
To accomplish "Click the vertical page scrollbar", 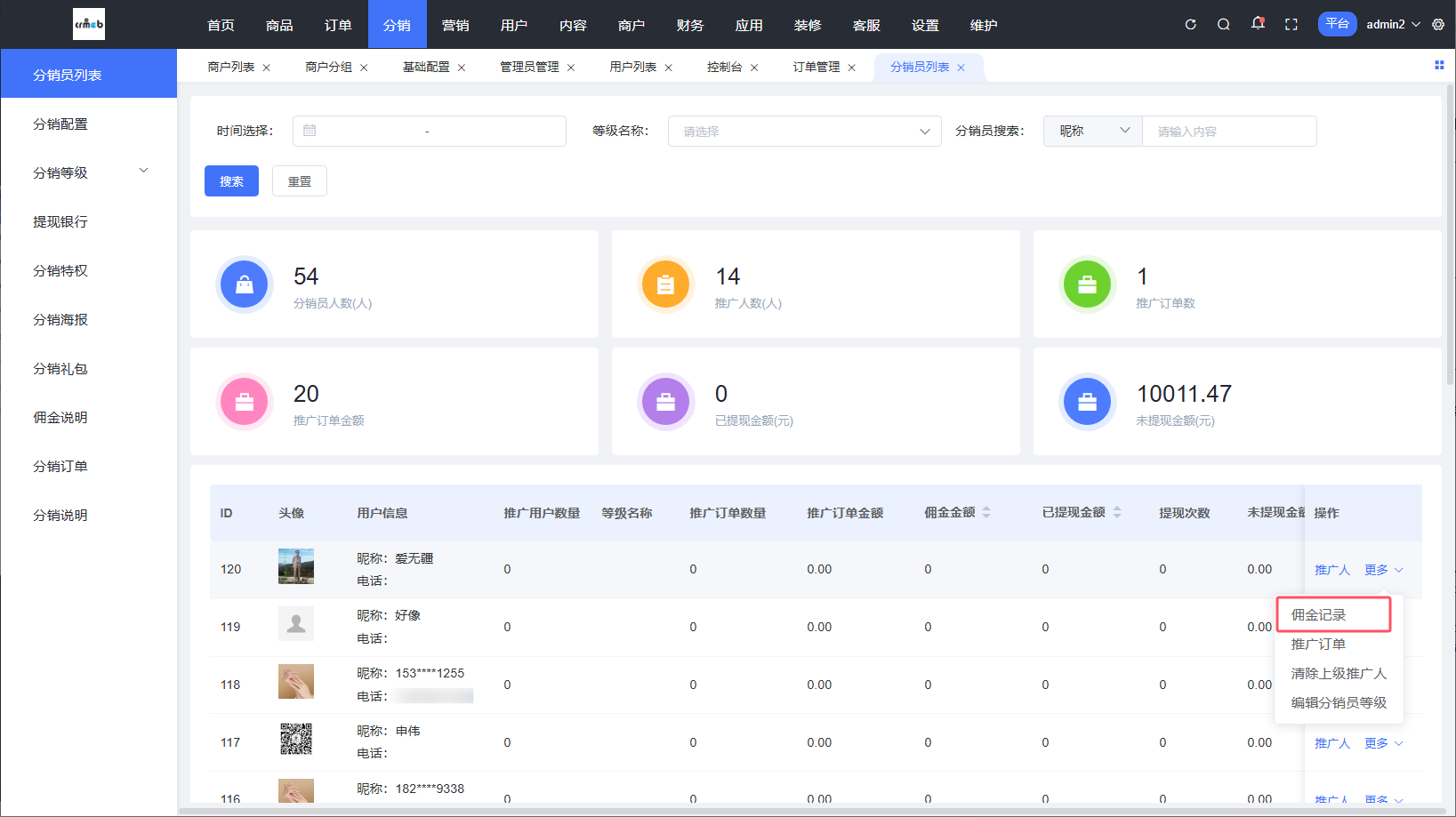I will (x=1451, y=236).
